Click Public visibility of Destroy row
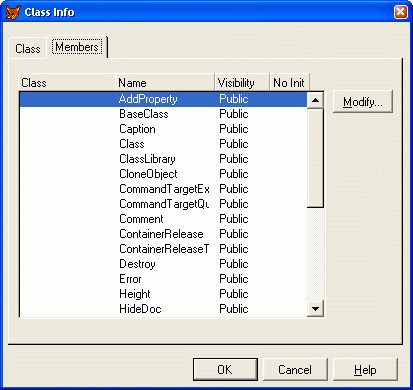This screenshot has width=413, height=390. pos(234,264)
